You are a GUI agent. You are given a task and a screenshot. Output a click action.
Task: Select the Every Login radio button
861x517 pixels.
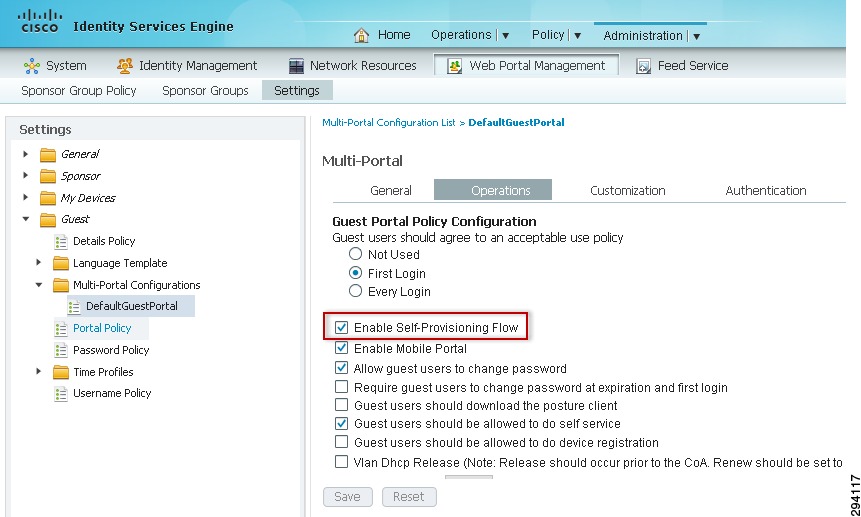pos(355,291)
